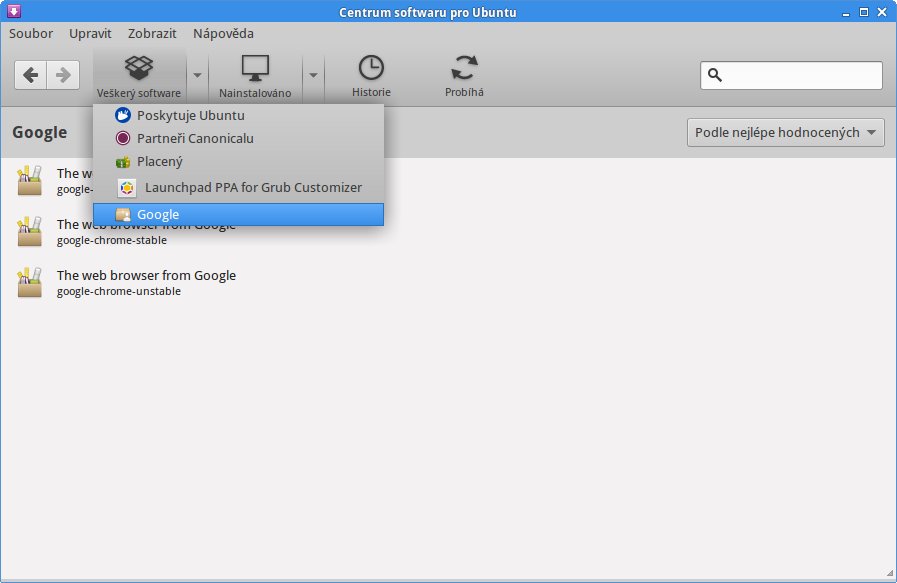The height and width of the screenshot is (583, 897).
Task: Open Nainstalováno view
Action: [x=255, y=76]
